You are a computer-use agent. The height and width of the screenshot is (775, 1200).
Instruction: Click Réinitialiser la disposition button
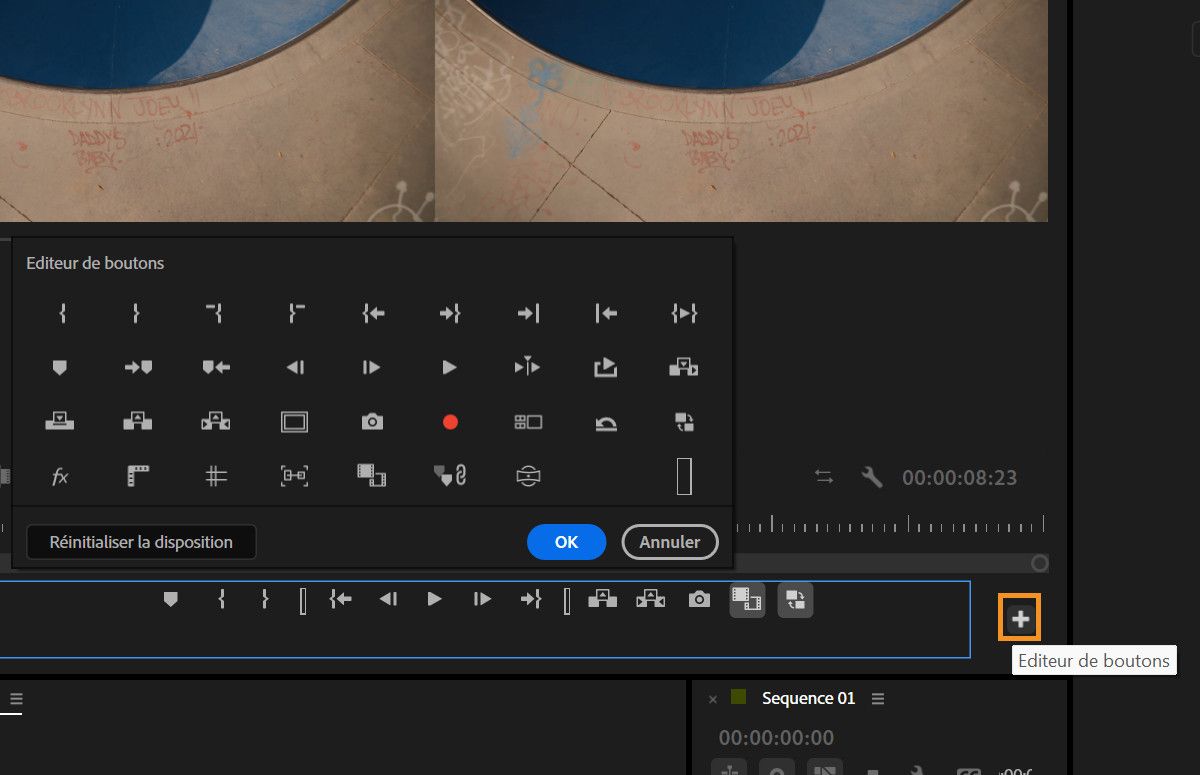(141, 542)
